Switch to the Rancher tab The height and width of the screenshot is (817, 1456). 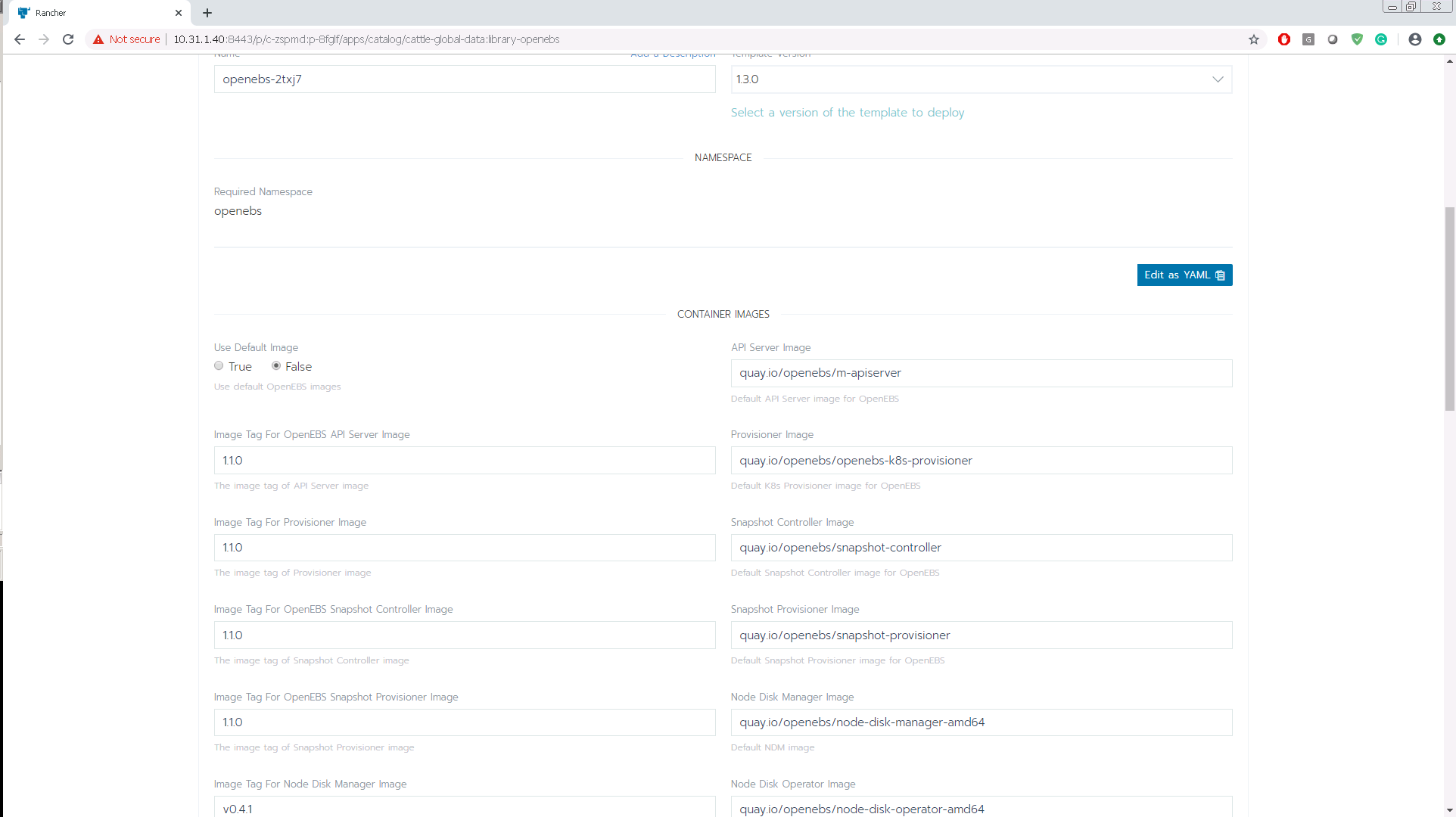click(91, 13)
